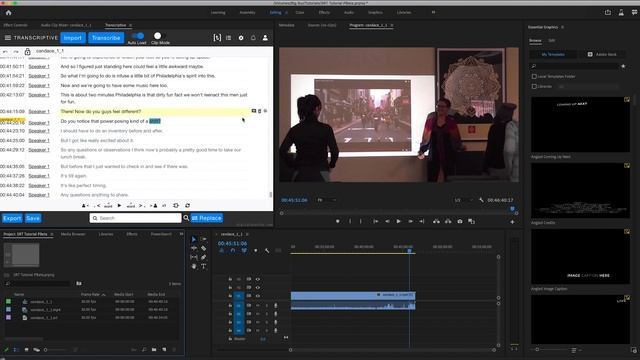The image size is (640, 360).
Task: Select the Razor tool
Action: pos(203,248)
